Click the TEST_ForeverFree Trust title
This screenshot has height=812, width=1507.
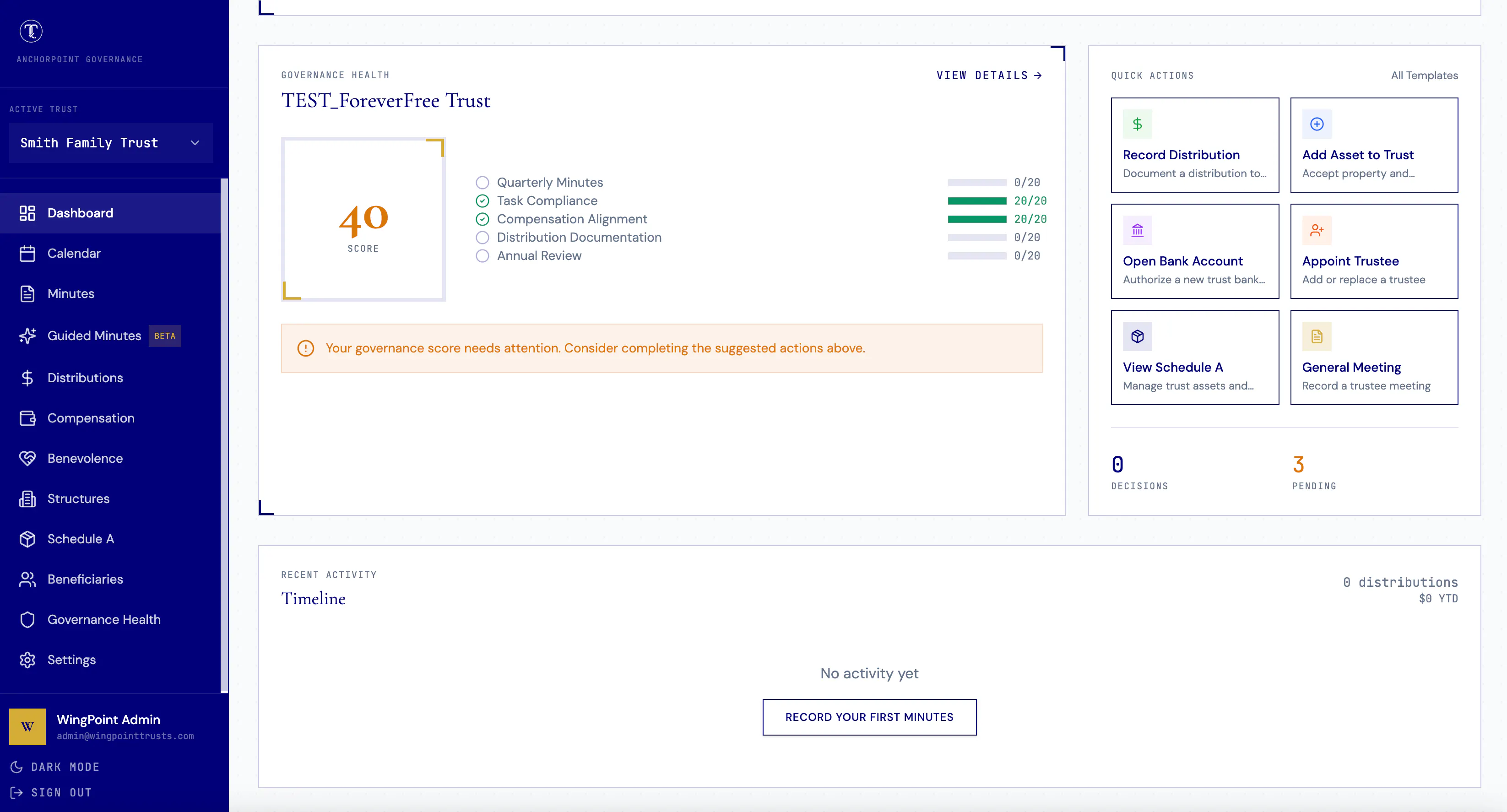(x=386, y=101)
